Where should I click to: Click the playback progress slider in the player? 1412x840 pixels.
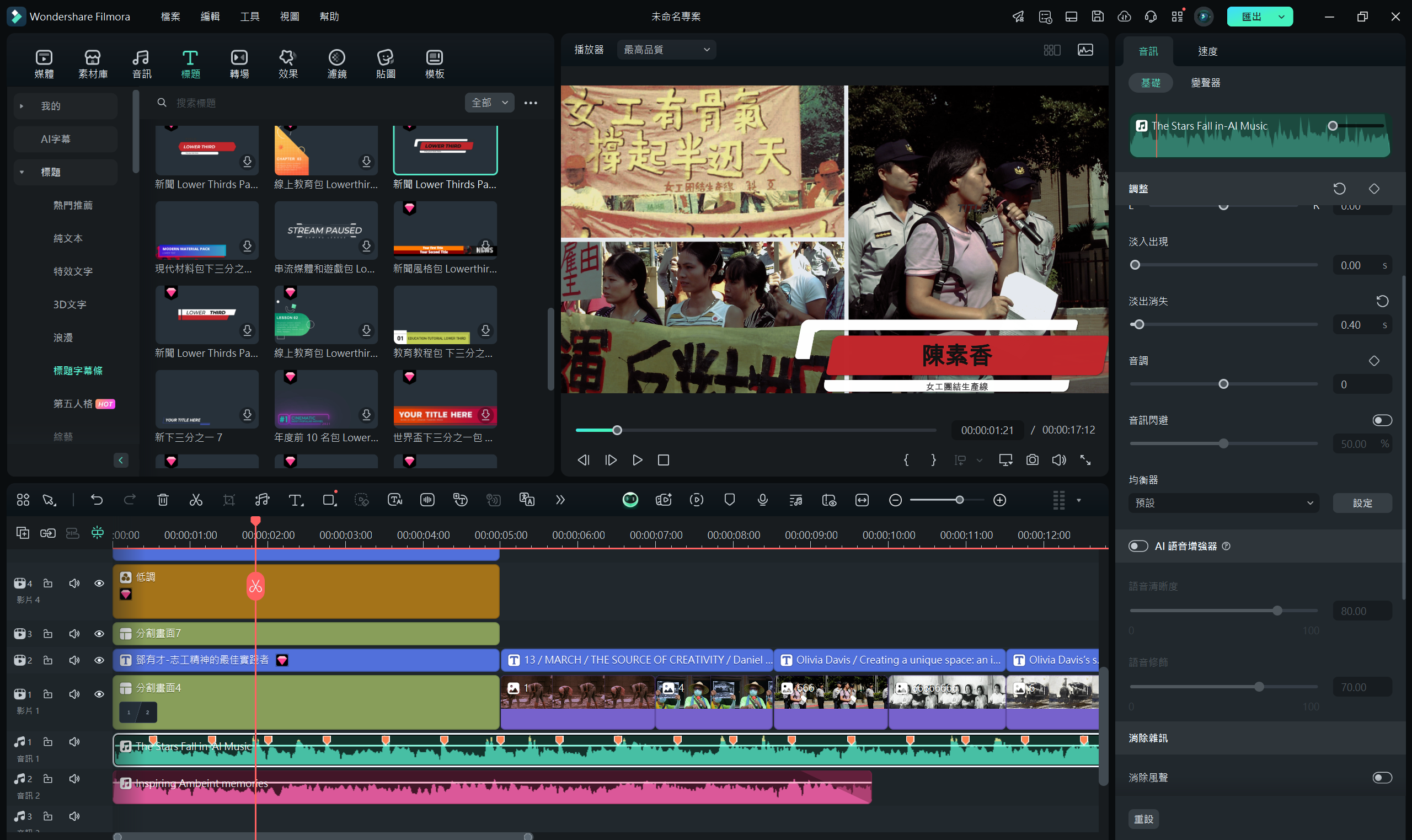[x=756, y=430]
